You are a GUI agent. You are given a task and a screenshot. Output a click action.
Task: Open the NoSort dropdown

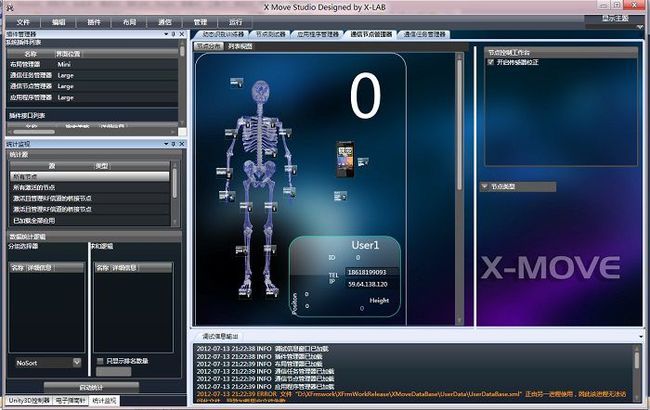[x=77, y=363]
